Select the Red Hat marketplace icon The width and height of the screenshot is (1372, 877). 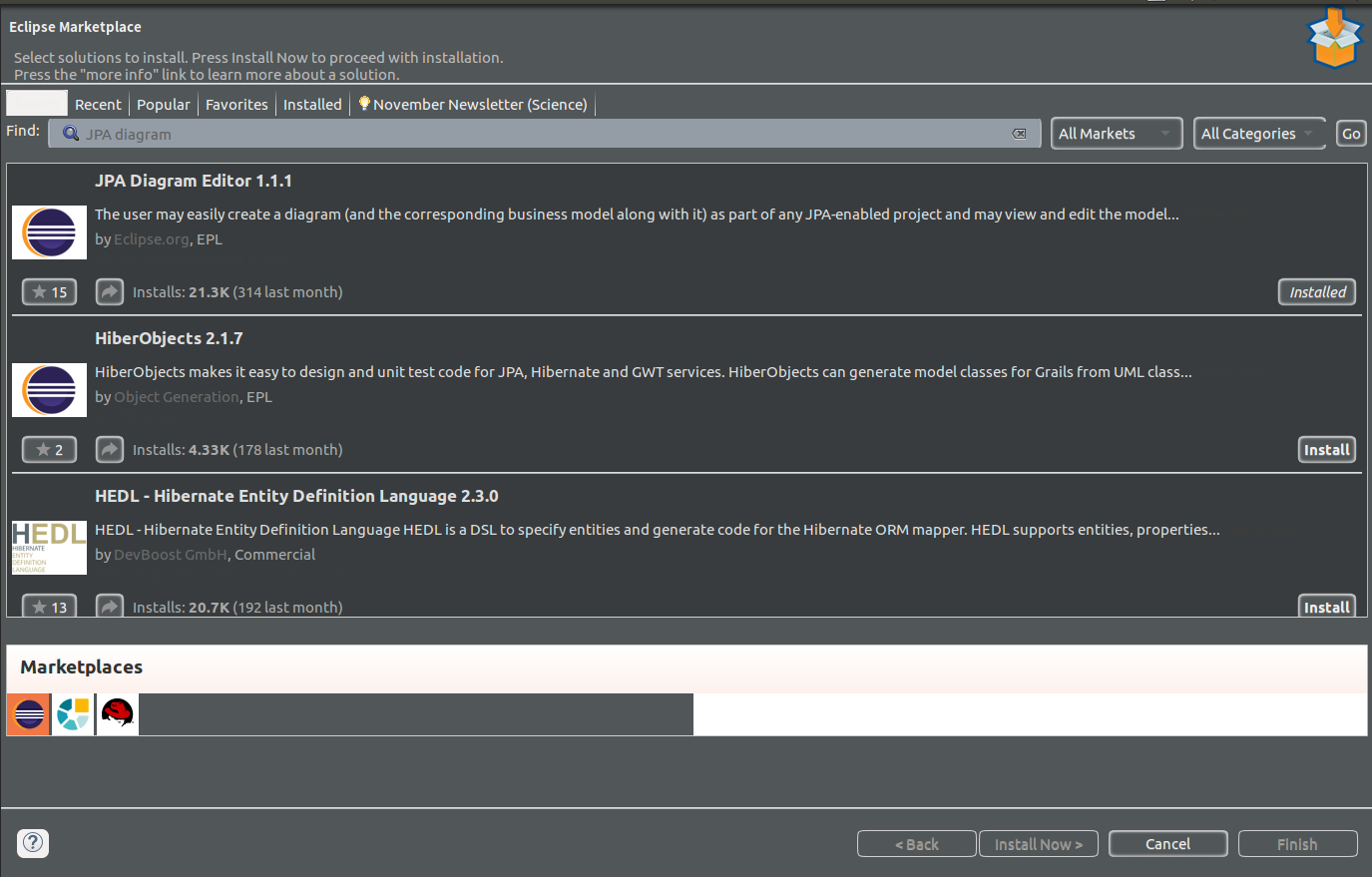[x=118, y=714]
